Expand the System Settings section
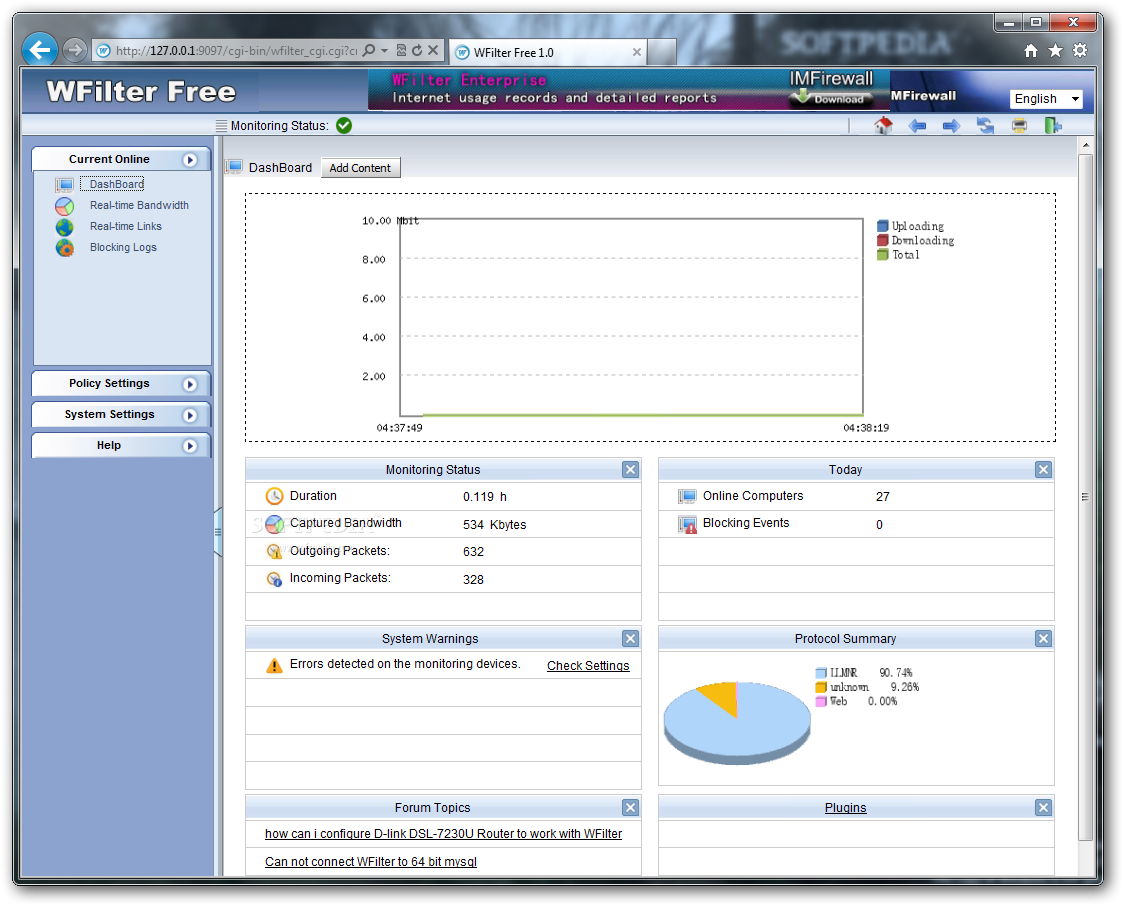The width and height of the screenshot is (1124, 906). coord(190,415)
